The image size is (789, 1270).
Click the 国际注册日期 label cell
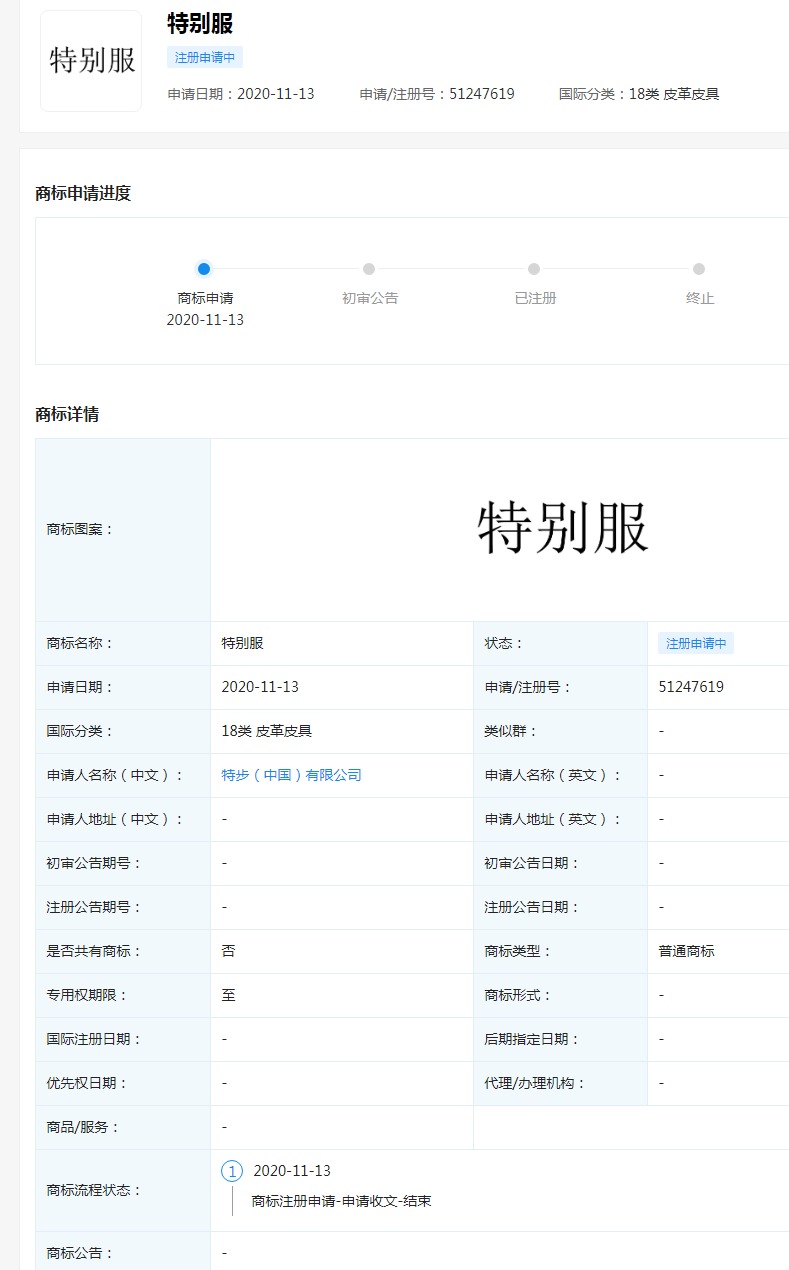coord(123,1039)
